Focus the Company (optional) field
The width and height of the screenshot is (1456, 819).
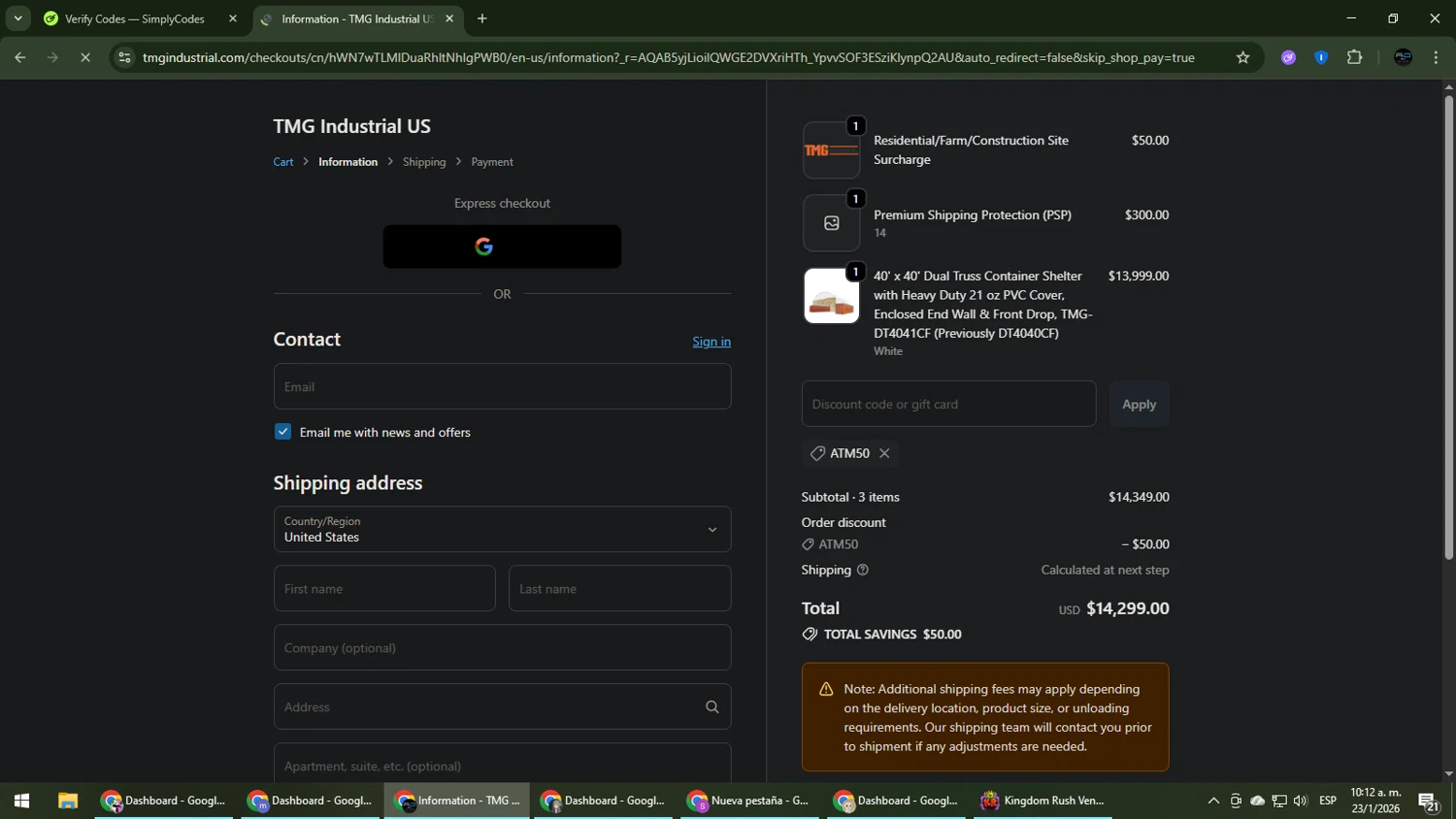coord(502,648)
